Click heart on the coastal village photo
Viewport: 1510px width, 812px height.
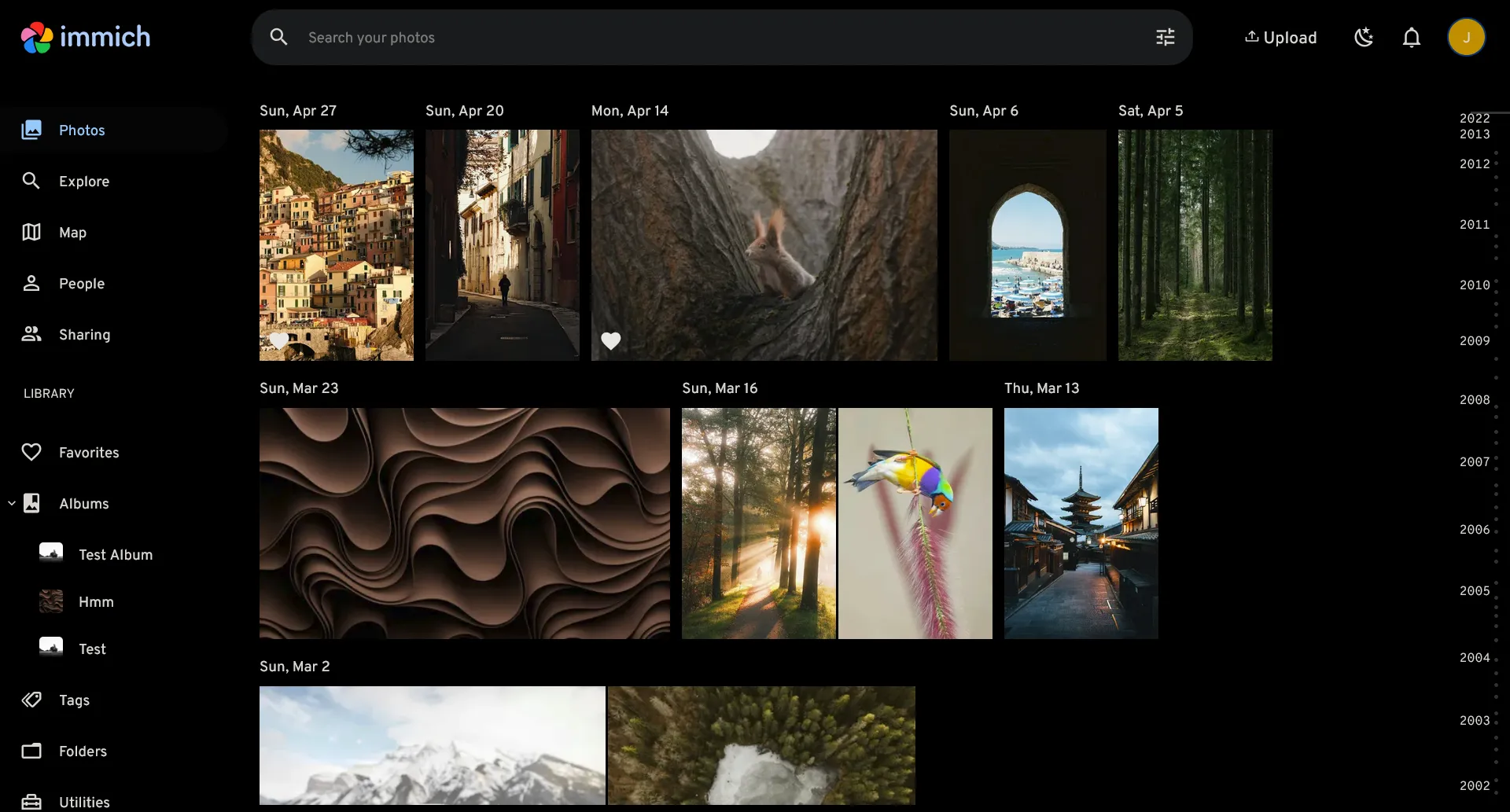279,340
